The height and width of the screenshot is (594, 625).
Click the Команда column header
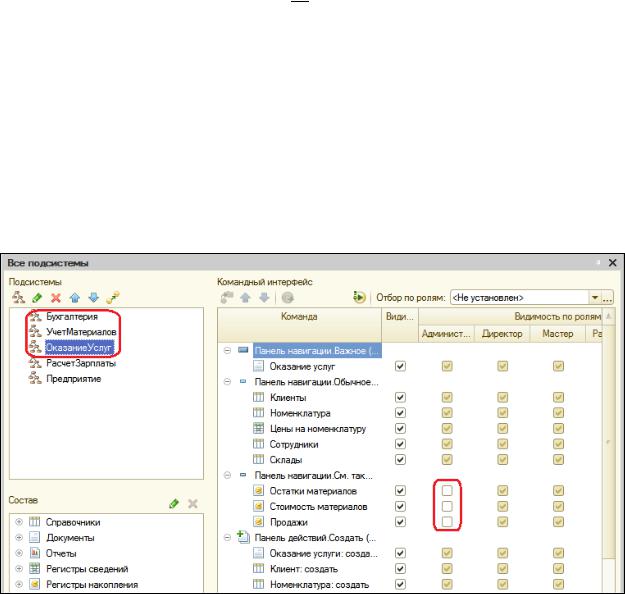(299, 325)
